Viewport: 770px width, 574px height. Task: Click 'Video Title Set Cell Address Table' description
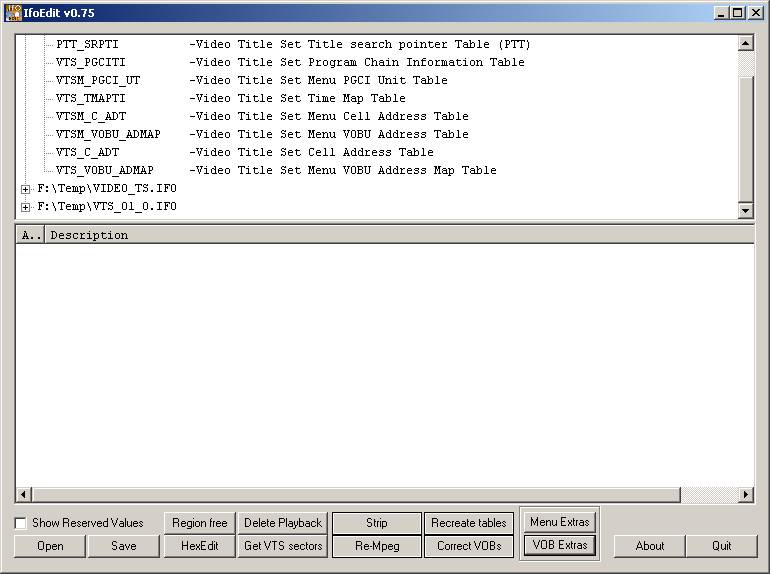314,152
